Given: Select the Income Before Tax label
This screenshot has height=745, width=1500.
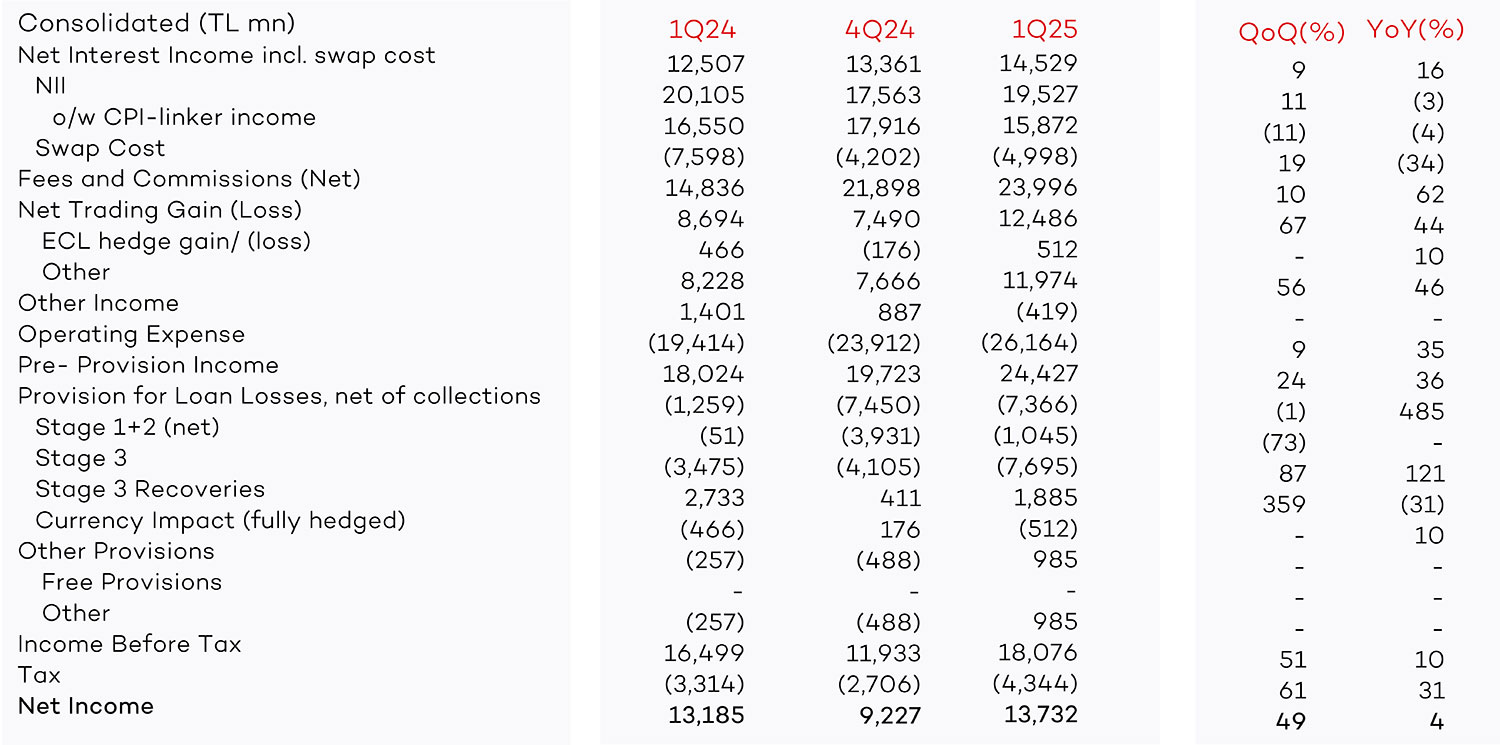Looking at the screenshot, I should pos(130,644).
